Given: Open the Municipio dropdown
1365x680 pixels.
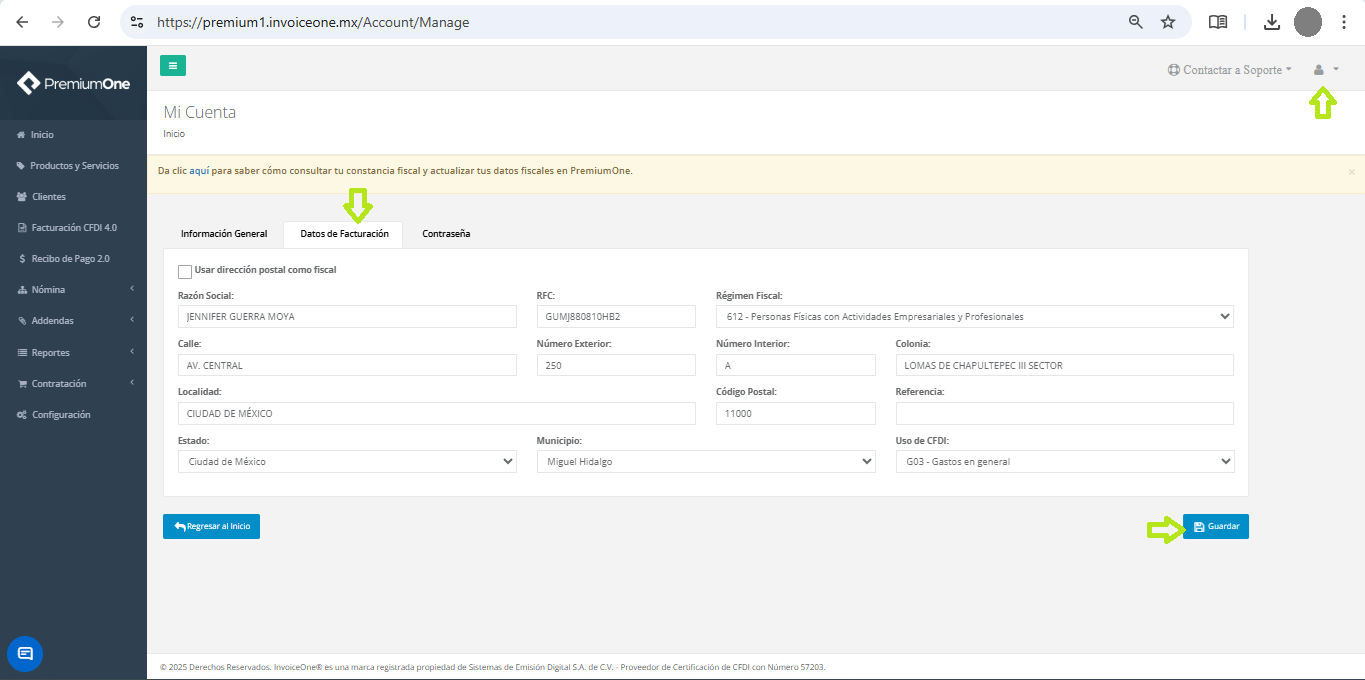Looking at the screenshot, I should 706,462.
